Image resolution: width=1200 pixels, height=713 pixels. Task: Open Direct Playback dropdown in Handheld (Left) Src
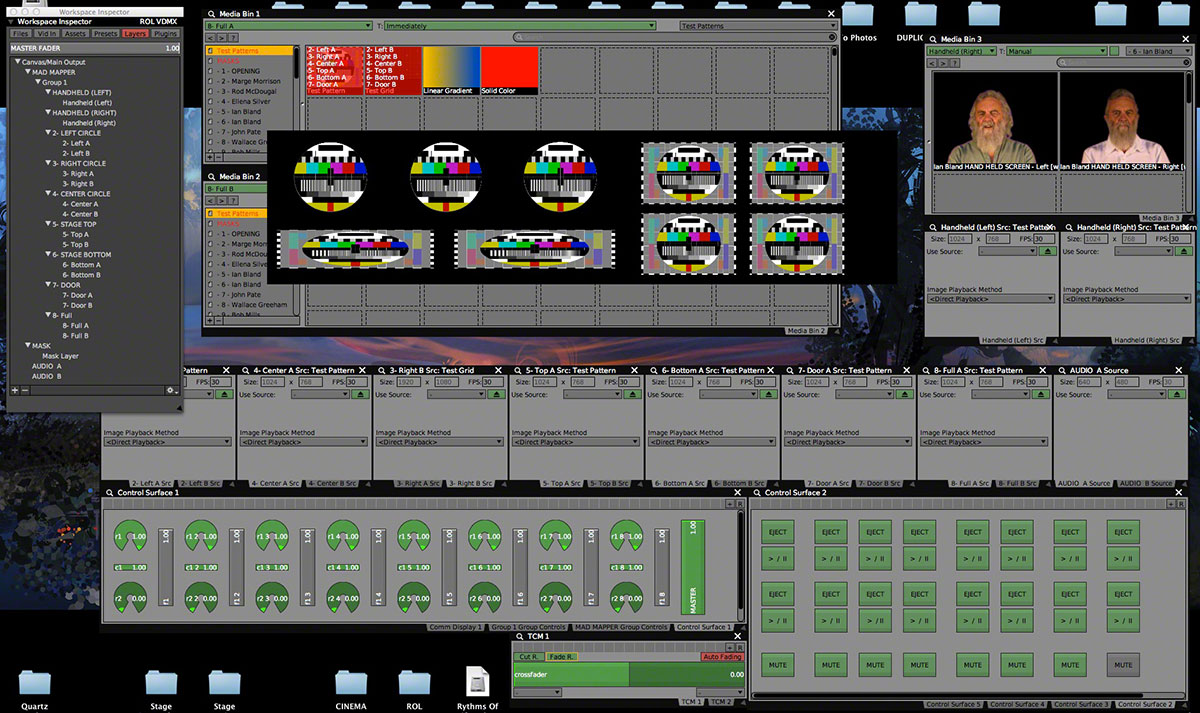(991, 299)
